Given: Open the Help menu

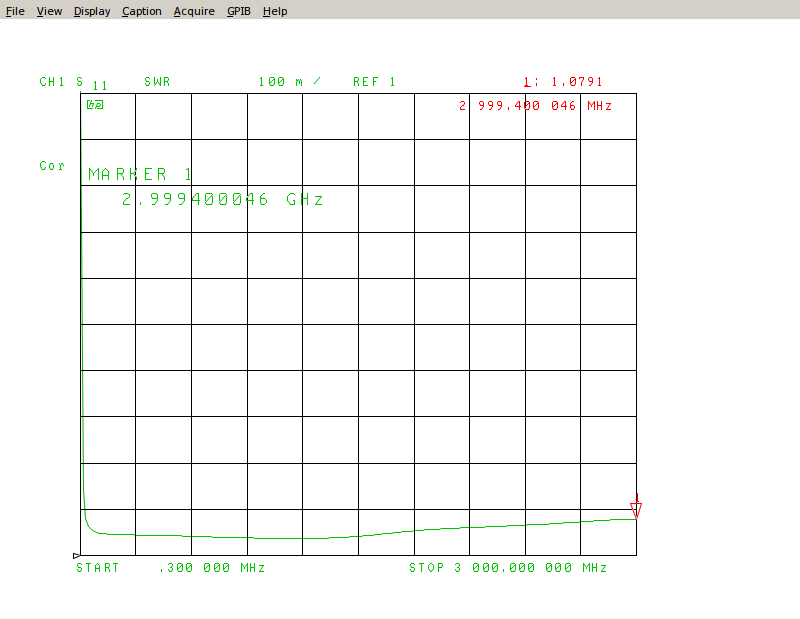Looking at the screenshot, I should [275, 11].
